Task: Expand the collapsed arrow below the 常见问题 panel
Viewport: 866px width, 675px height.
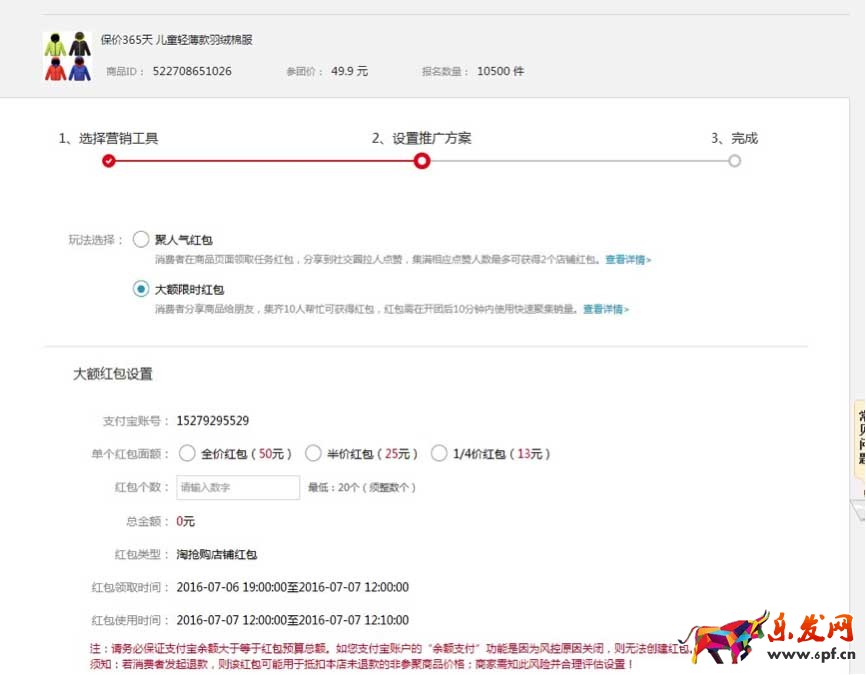Action: (858, 510)
